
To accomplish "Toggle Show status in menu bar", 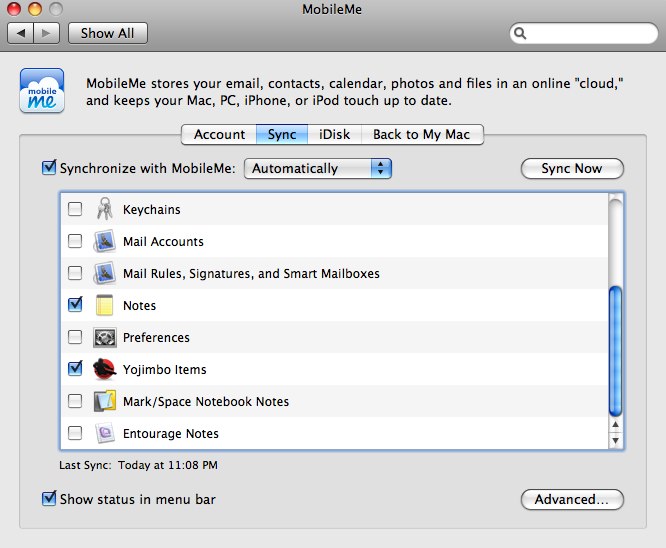I will 49,498.
